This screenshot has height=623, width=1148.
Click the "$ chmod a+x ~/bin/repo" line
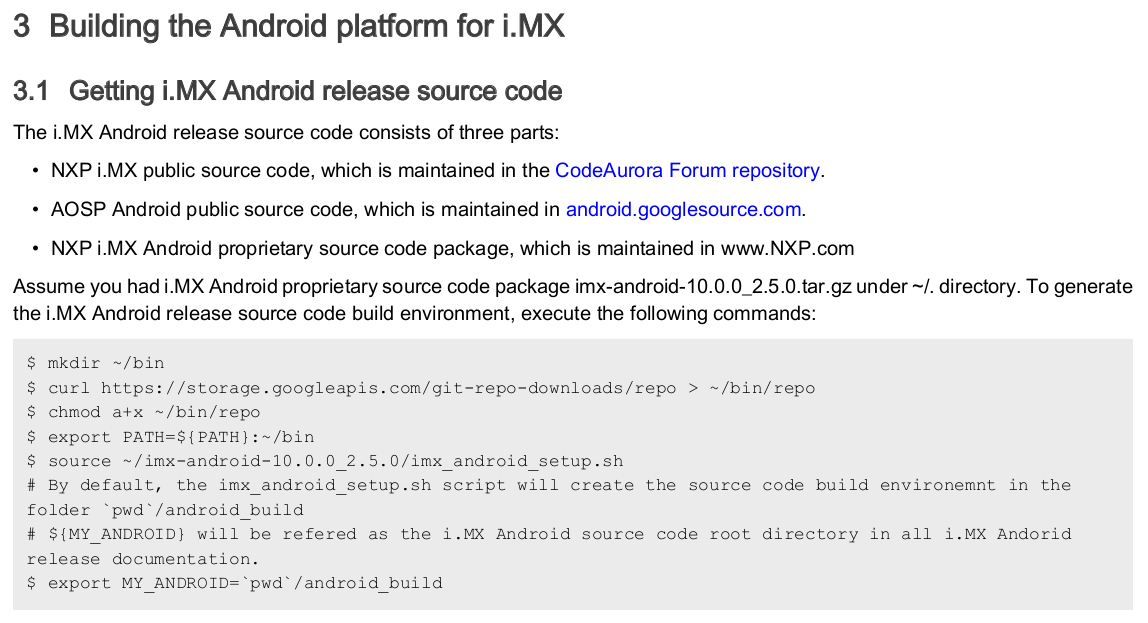coord(144,412)
